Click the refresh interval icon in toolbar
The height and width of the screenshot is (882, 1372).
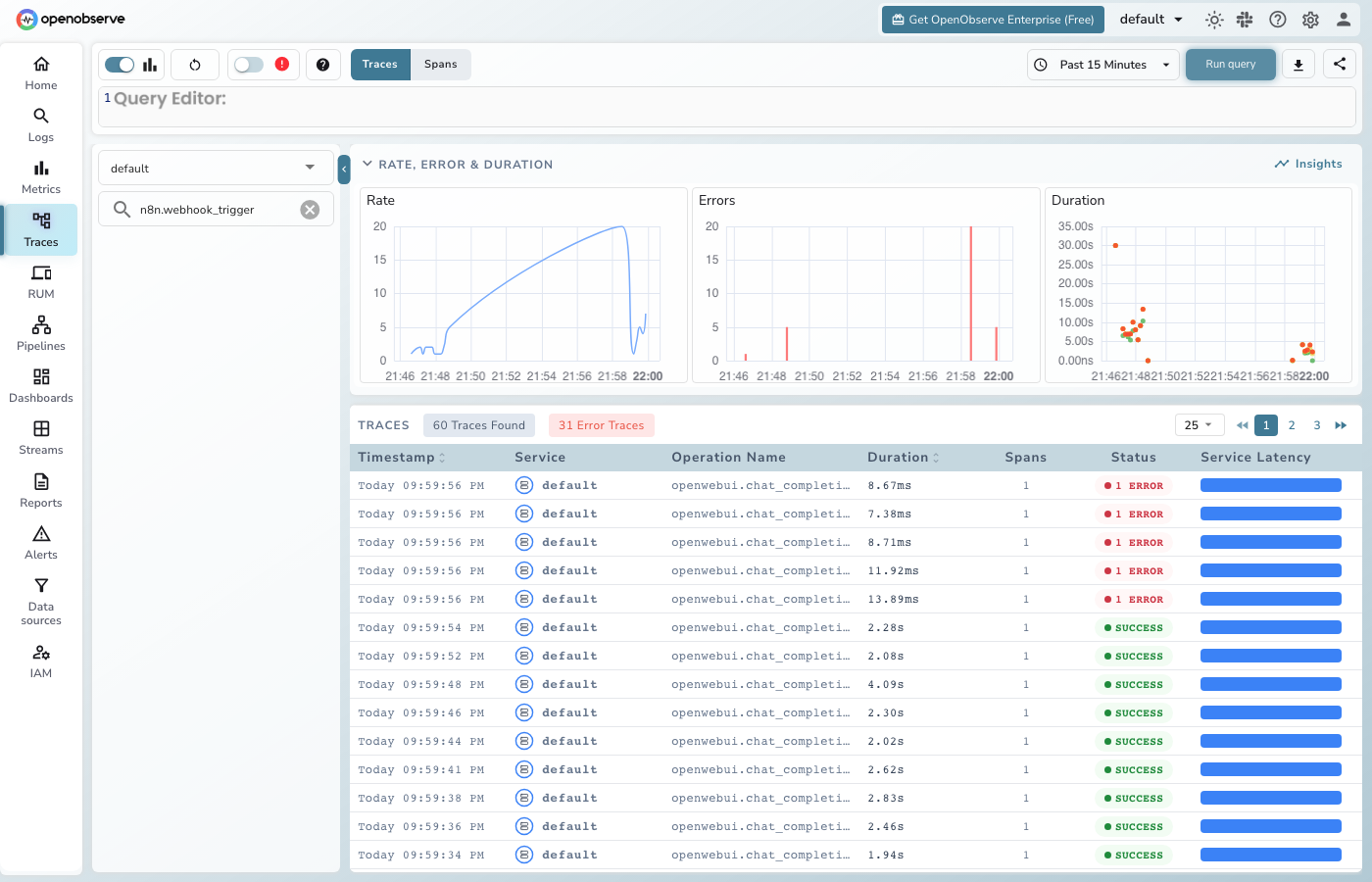tap(194, 64)
